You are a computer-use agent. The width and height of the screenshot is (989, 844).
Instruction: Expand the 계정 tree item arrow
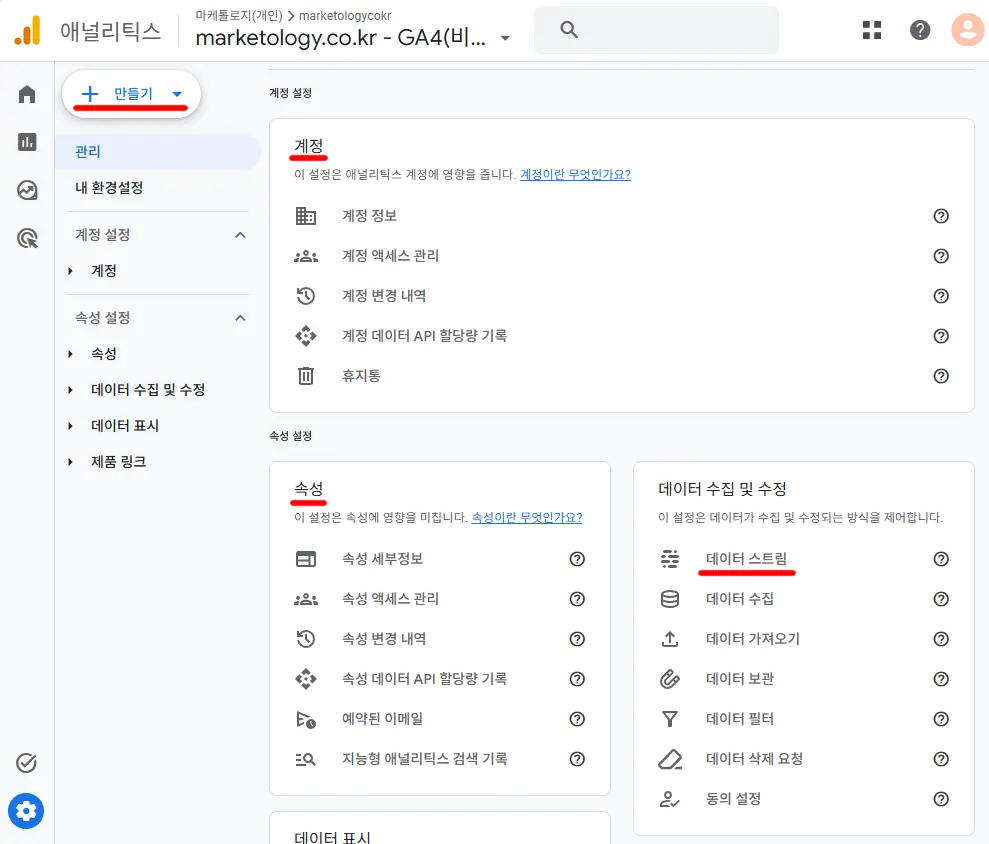coord(70,271)
